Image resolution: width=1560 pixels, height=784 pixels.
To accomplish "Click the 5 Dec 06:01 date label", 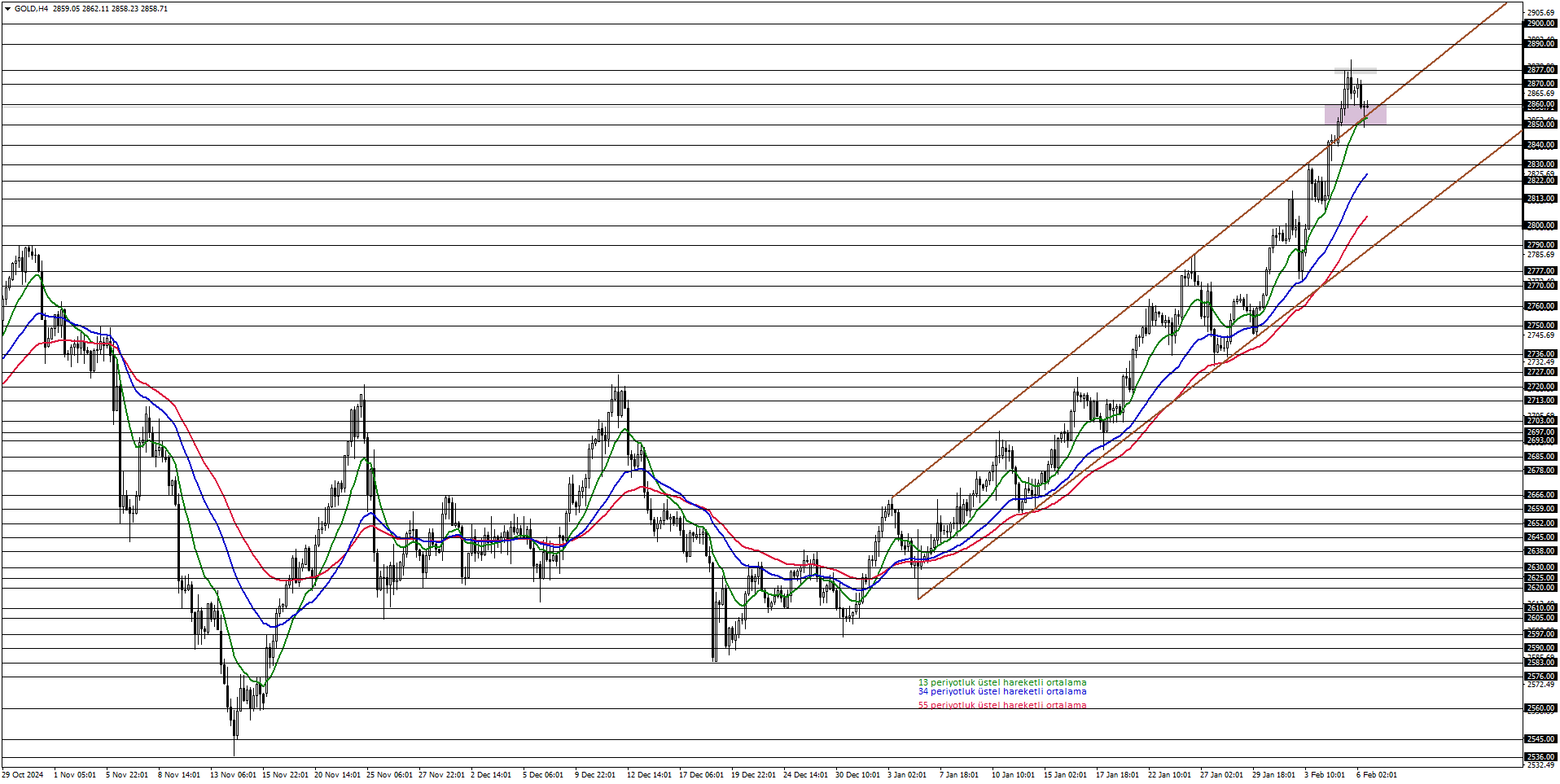I will coord(543,775).
